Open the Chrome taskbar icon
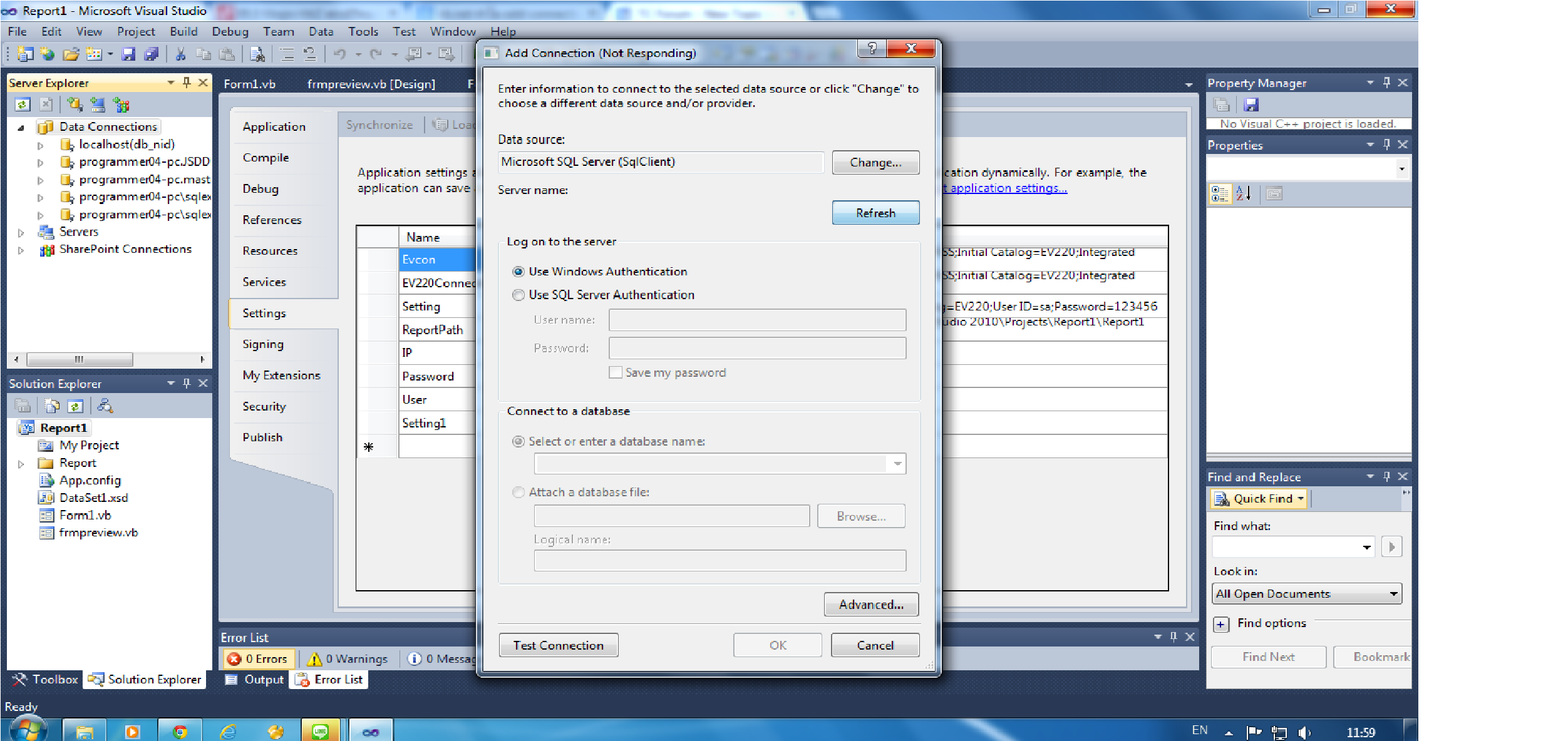 (x=180, y=731)
